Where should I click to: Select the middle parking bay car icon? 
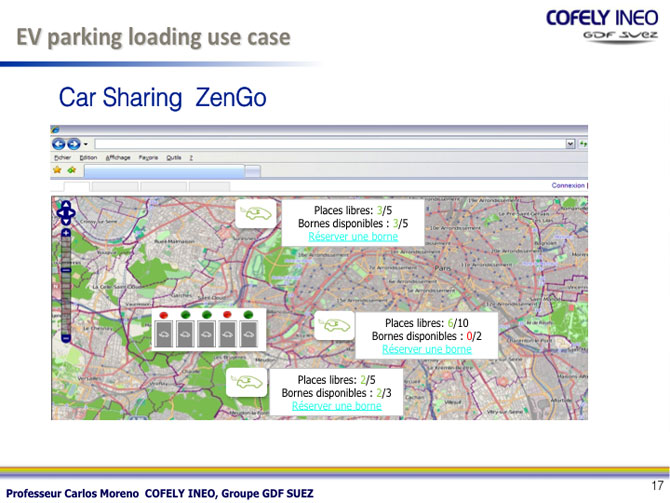pos(206,334)
